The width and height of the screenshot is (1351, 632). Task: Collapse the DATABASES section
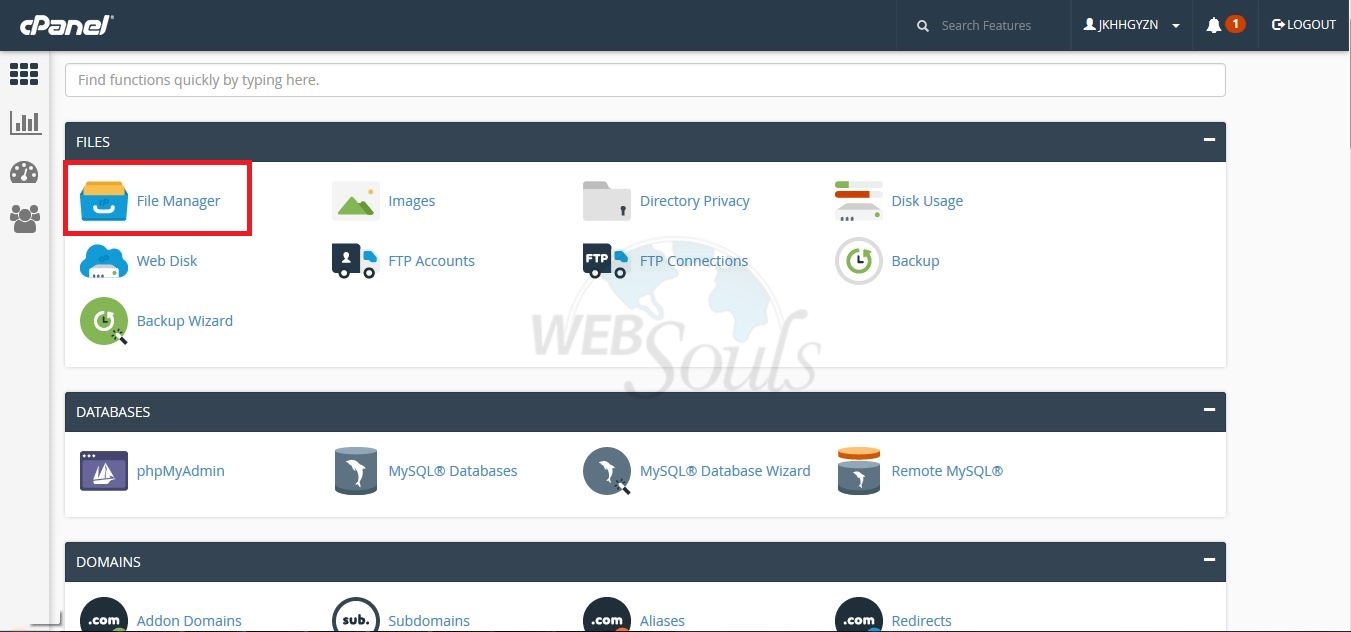(x=1209, y=411)
